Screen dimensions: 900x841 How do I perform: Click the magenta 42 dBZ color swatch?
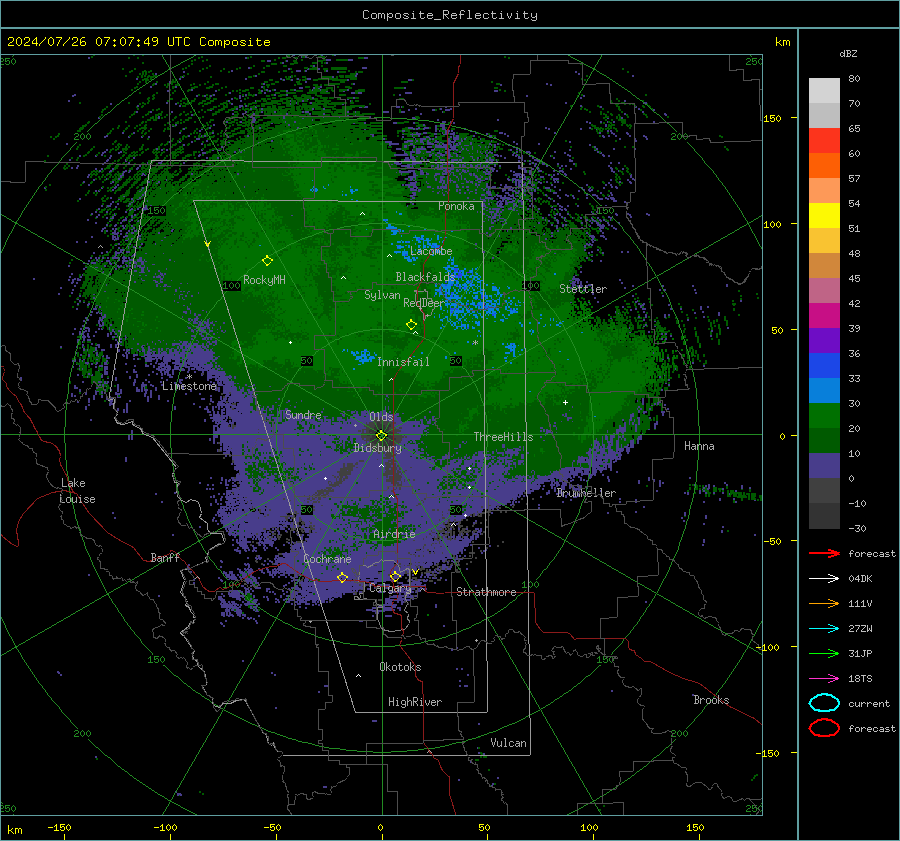pos(824,315)
